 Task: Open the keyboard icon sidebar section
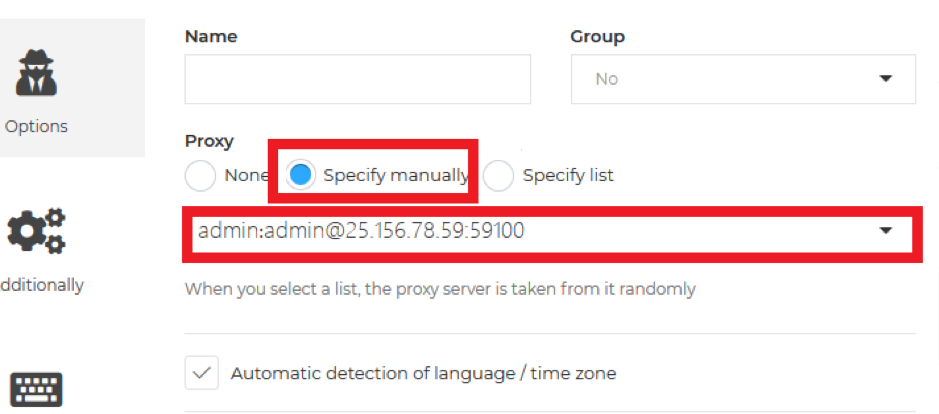37,390
